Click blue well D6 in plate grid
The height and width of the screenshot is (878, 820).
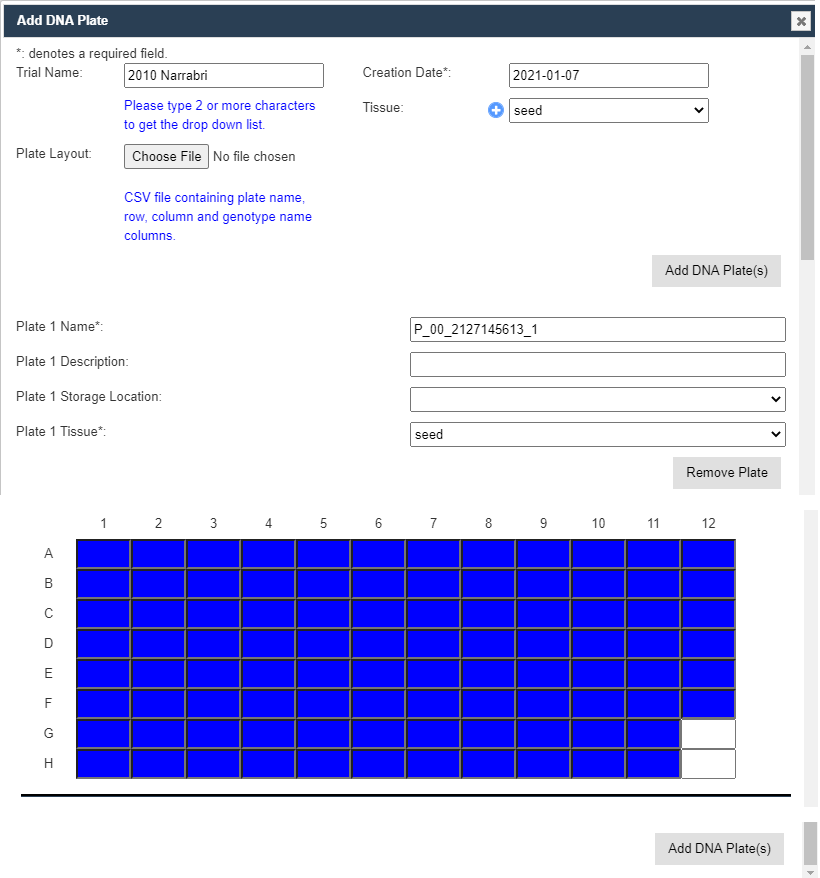coord(378,644)
